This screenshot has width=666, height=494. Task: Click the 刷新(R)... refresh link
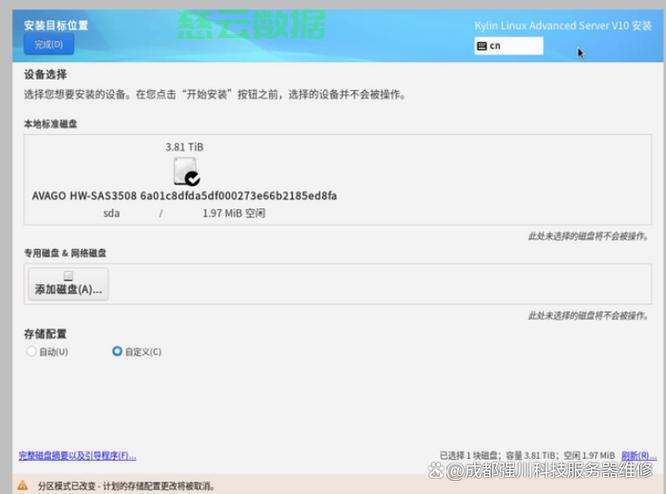click(x=639, y=456)
